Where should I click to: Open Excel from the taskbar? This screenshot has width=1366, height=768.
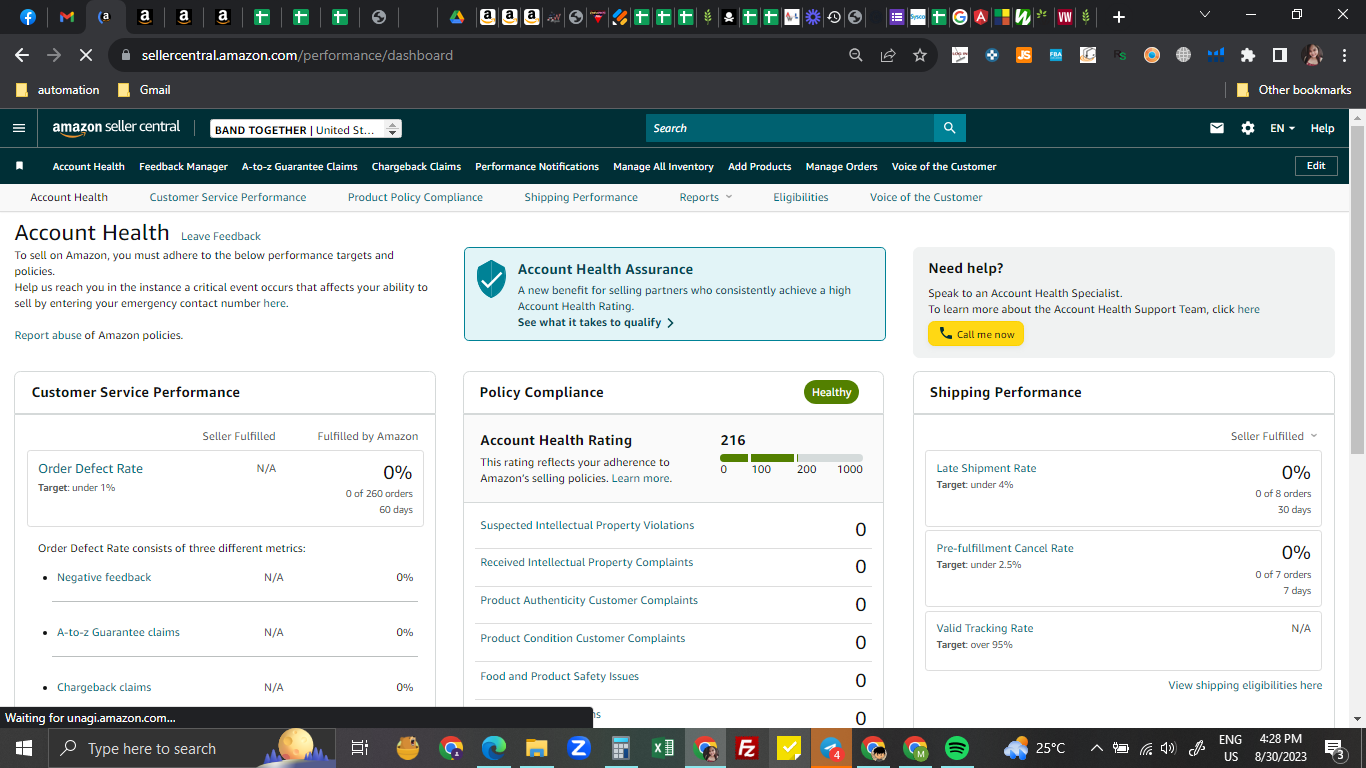pyautogui.click(x=663, y=748)
